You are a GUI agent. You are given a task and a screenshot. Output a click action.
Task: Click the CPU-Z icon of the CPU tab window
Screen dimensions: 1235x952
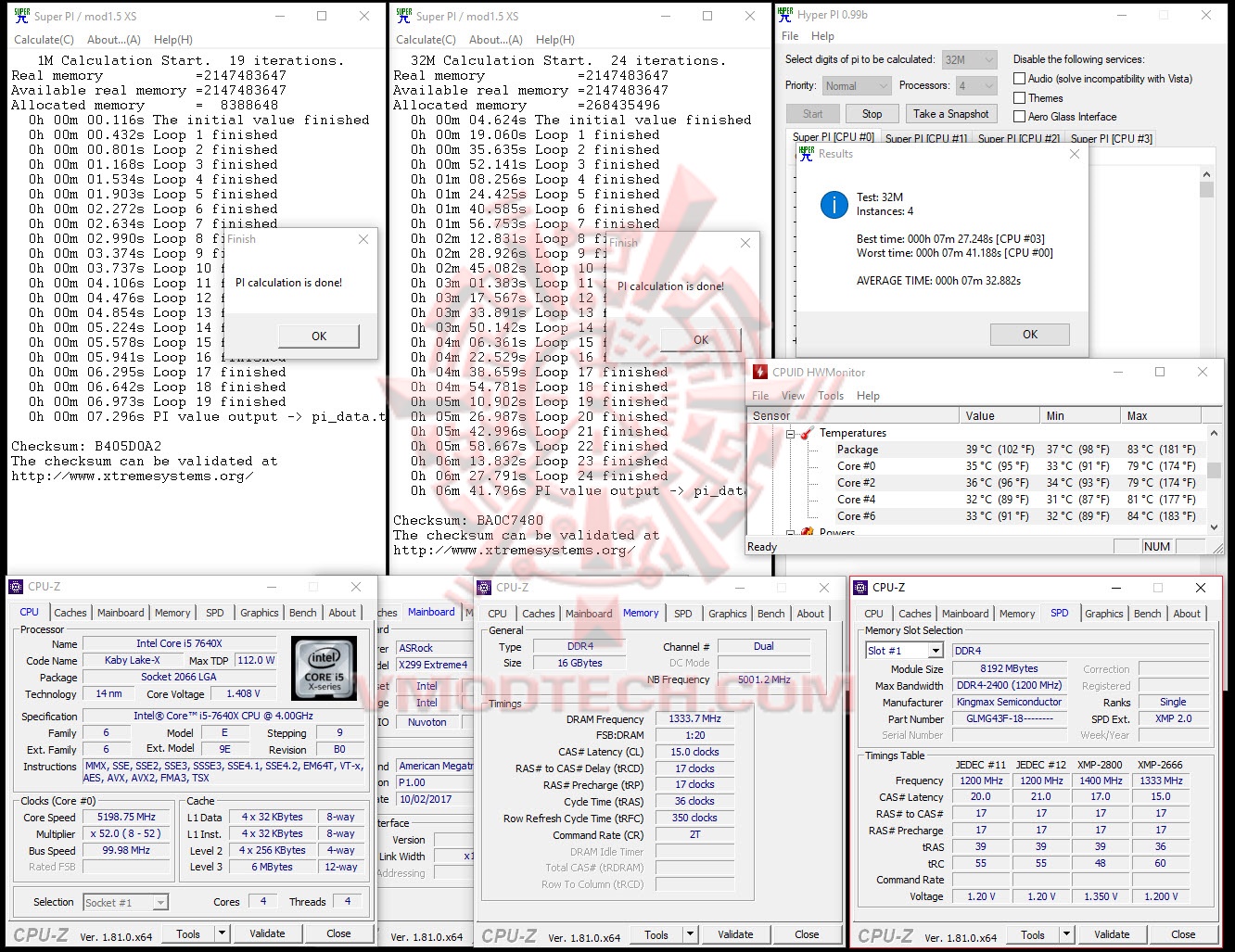point(16,587)
